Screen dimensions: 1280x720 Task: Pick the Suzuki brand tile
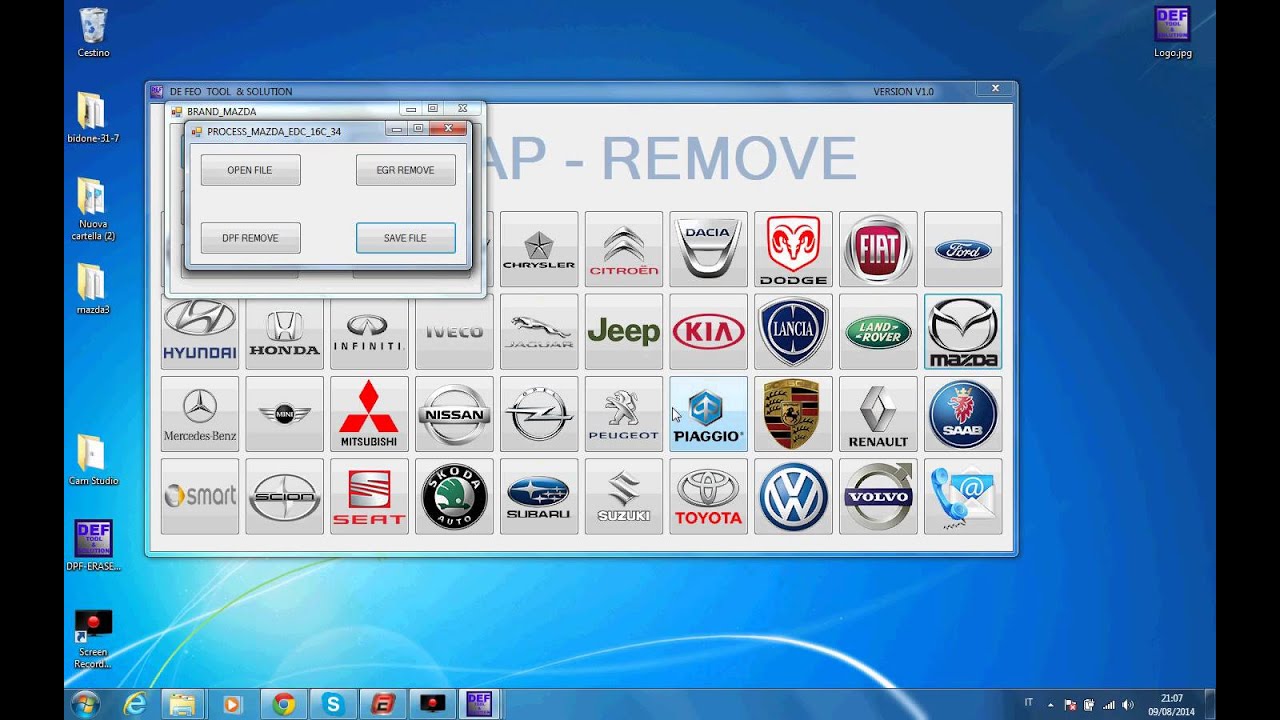[624, 496]
